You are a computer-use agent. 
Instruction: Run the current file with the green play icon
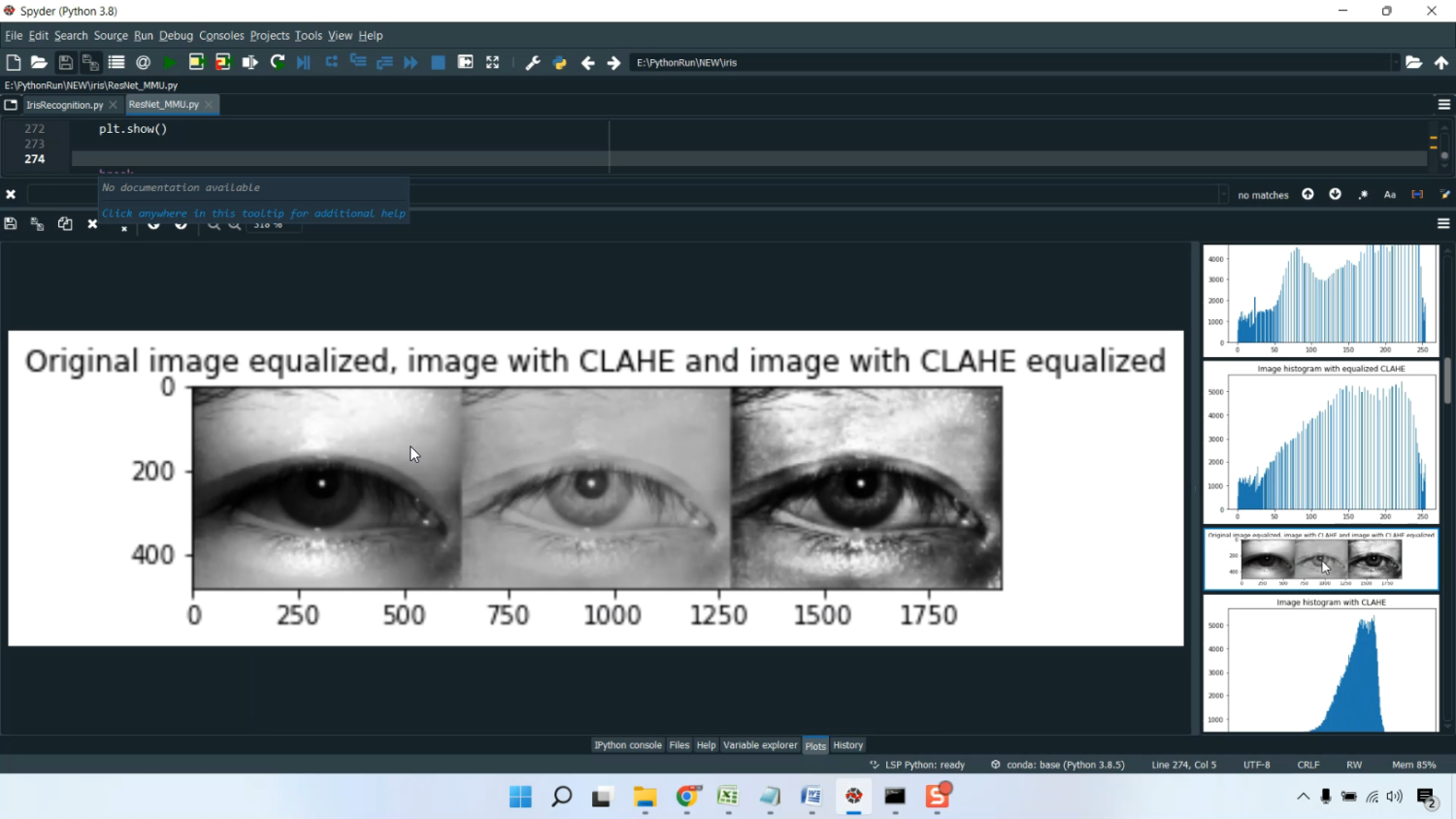pos(168,61)
